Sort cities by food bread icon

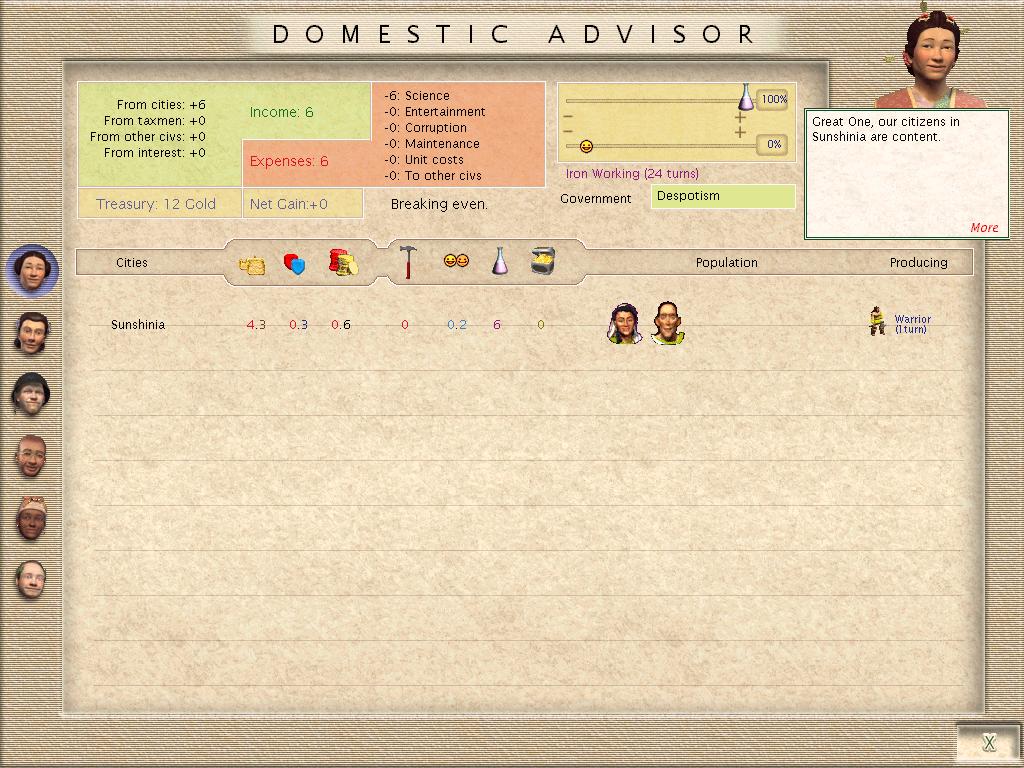(252, 265)
